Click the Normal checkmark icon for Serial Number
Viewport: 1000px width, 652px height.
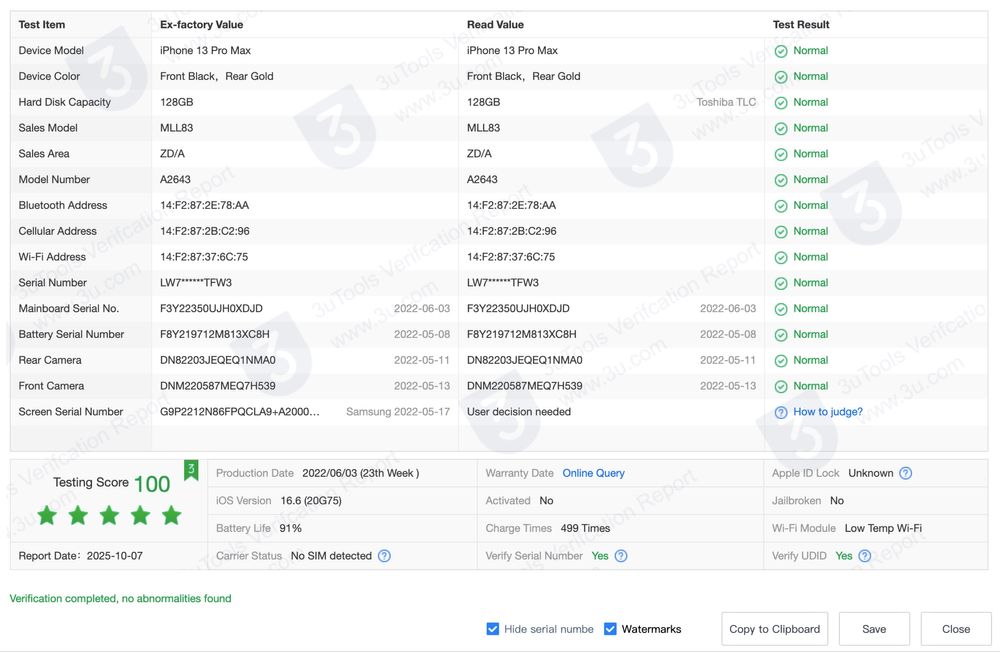point(781,283)
